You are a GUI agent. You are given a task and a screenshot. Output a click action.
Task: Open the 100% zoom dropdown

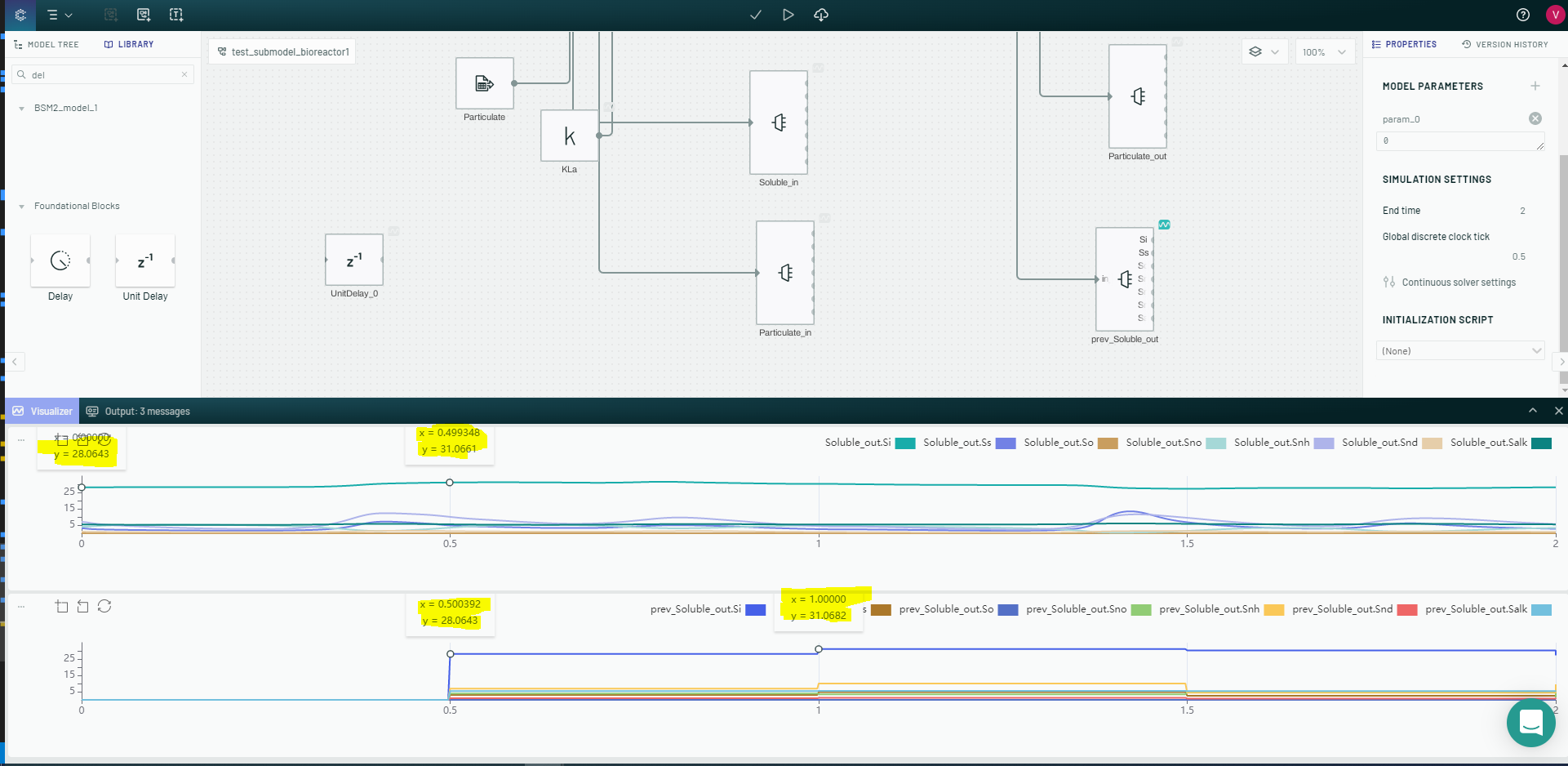pos(1324,52)
